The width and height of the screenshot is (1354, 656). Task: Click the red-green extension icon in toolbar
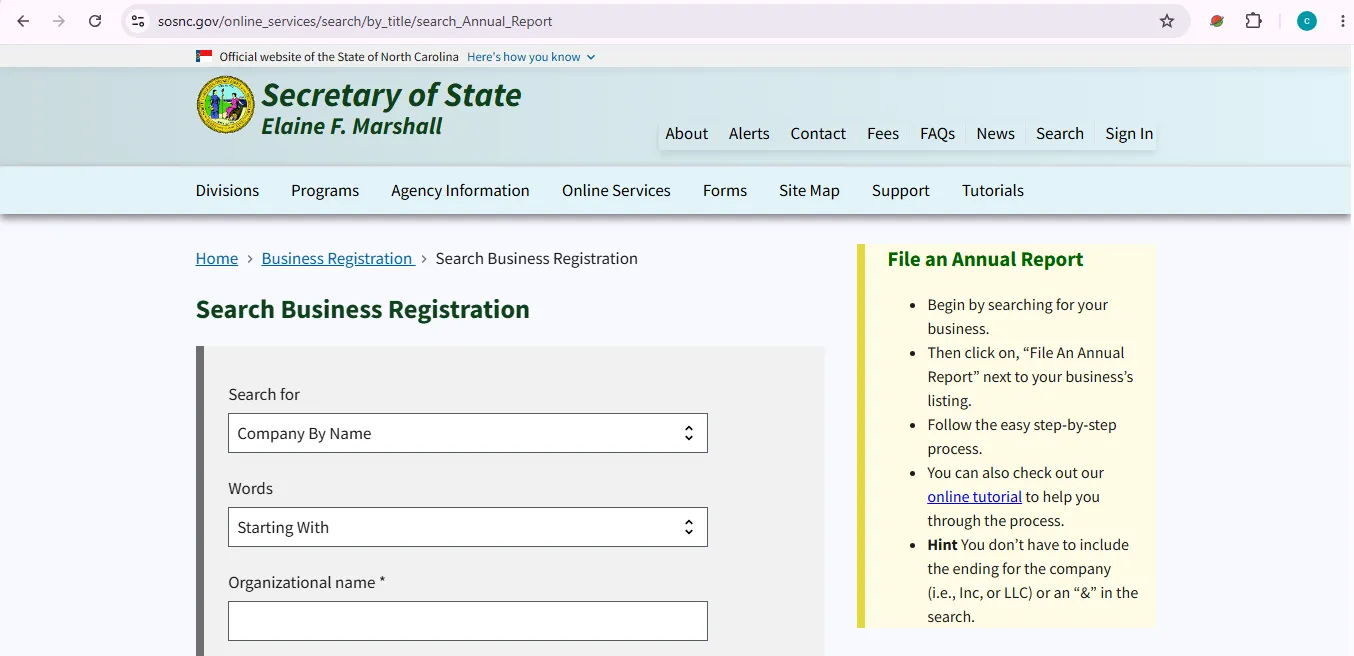coord(1217,21)
